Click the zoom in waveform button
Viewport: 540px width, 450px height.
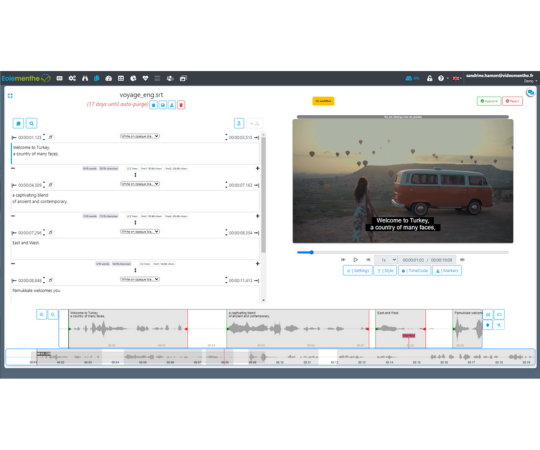click(x=41, y=314)
